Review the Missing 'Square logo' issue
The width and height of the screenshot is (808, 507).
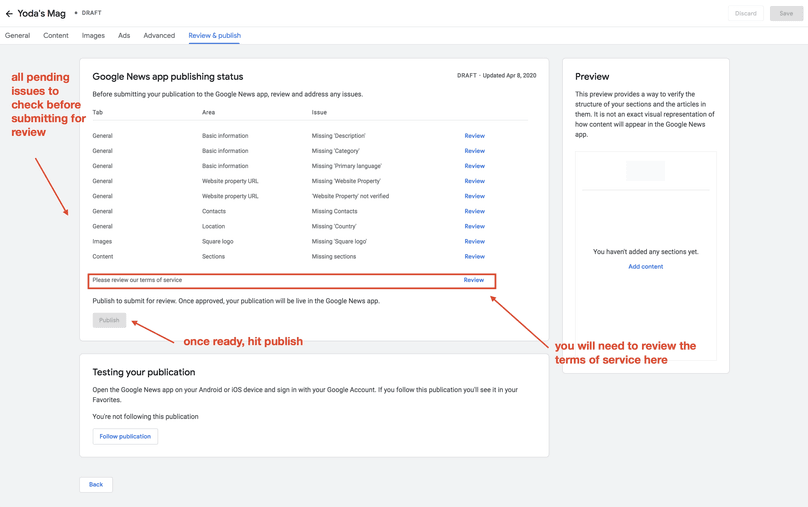pos(474,241)
